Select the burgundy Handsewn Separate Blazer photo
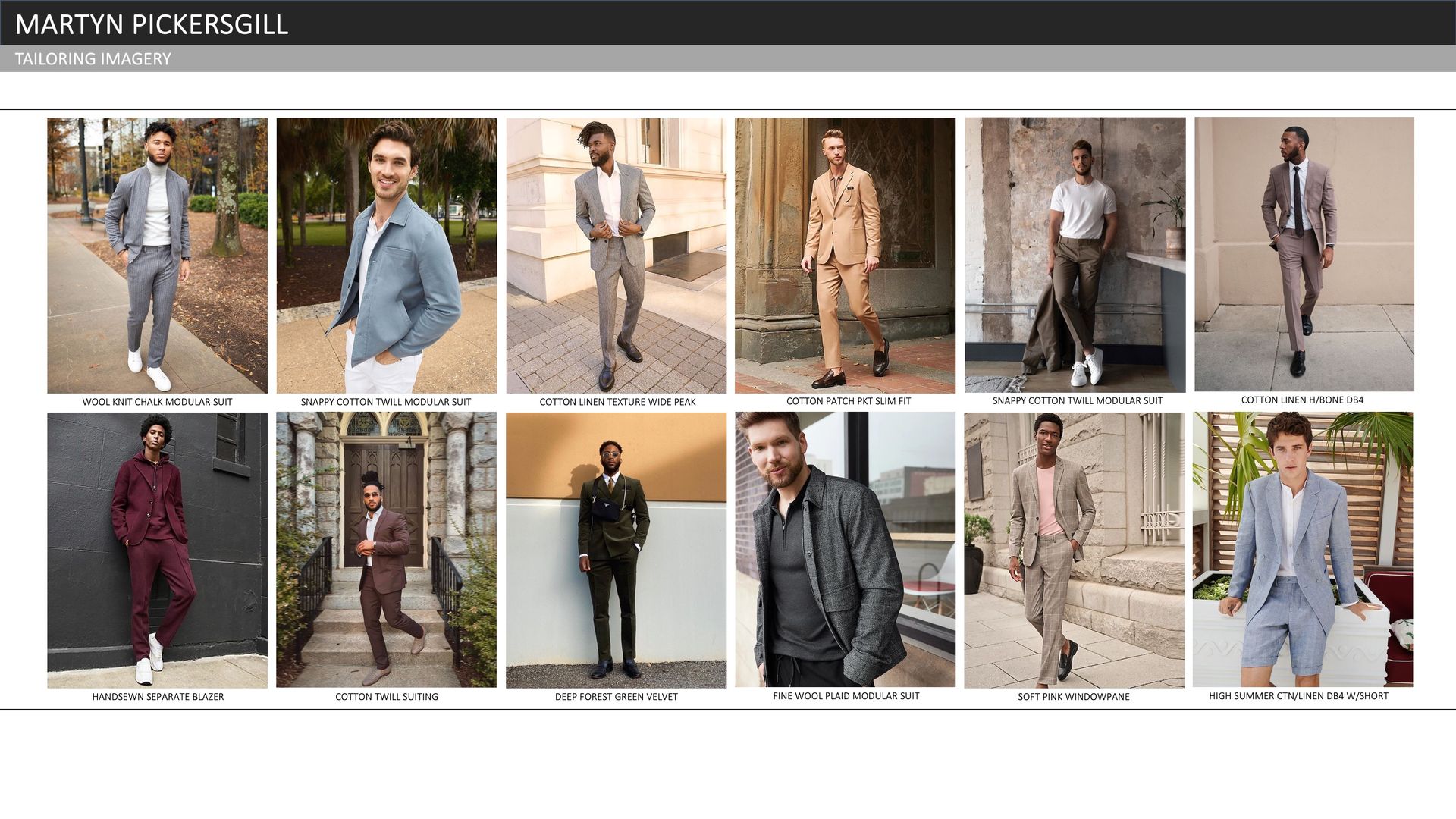This screenshot has width=1456, height=819. [157, 550]
